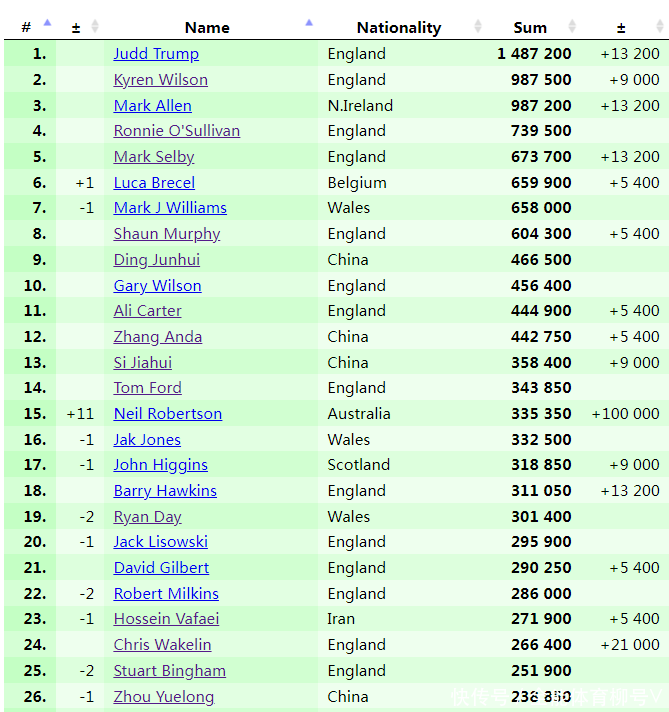Click the ± header right of Sum

click(x=621, y=28)
